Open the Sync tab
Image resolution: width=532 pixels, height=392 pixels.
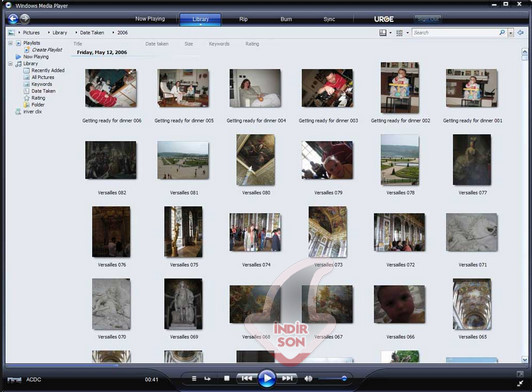(329, 19)
